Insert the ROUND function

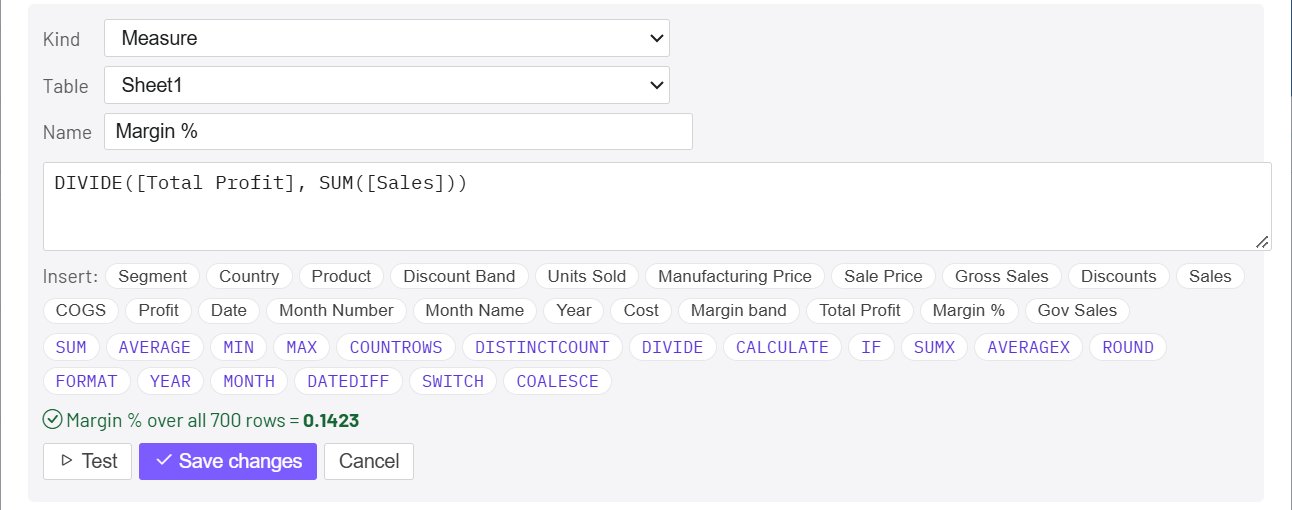coord(1128,347)
